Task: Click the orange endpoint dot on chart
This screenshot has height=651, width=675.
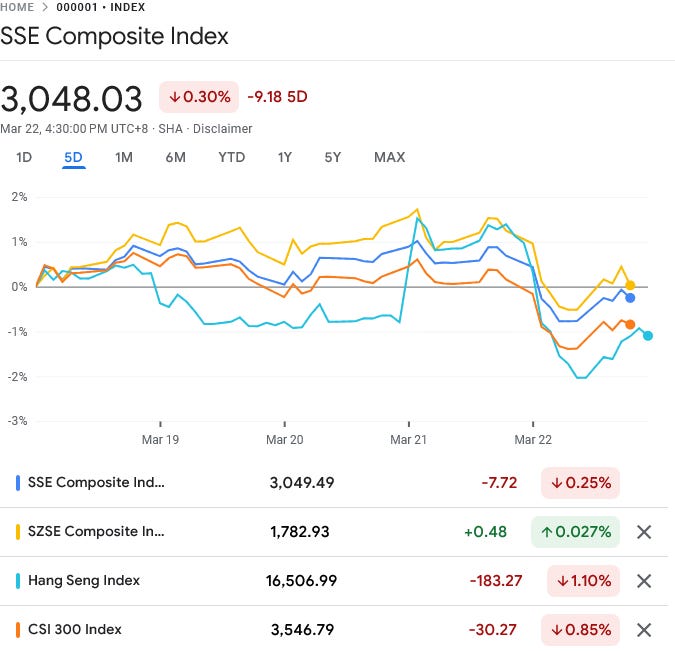Action: pos(630,325)
